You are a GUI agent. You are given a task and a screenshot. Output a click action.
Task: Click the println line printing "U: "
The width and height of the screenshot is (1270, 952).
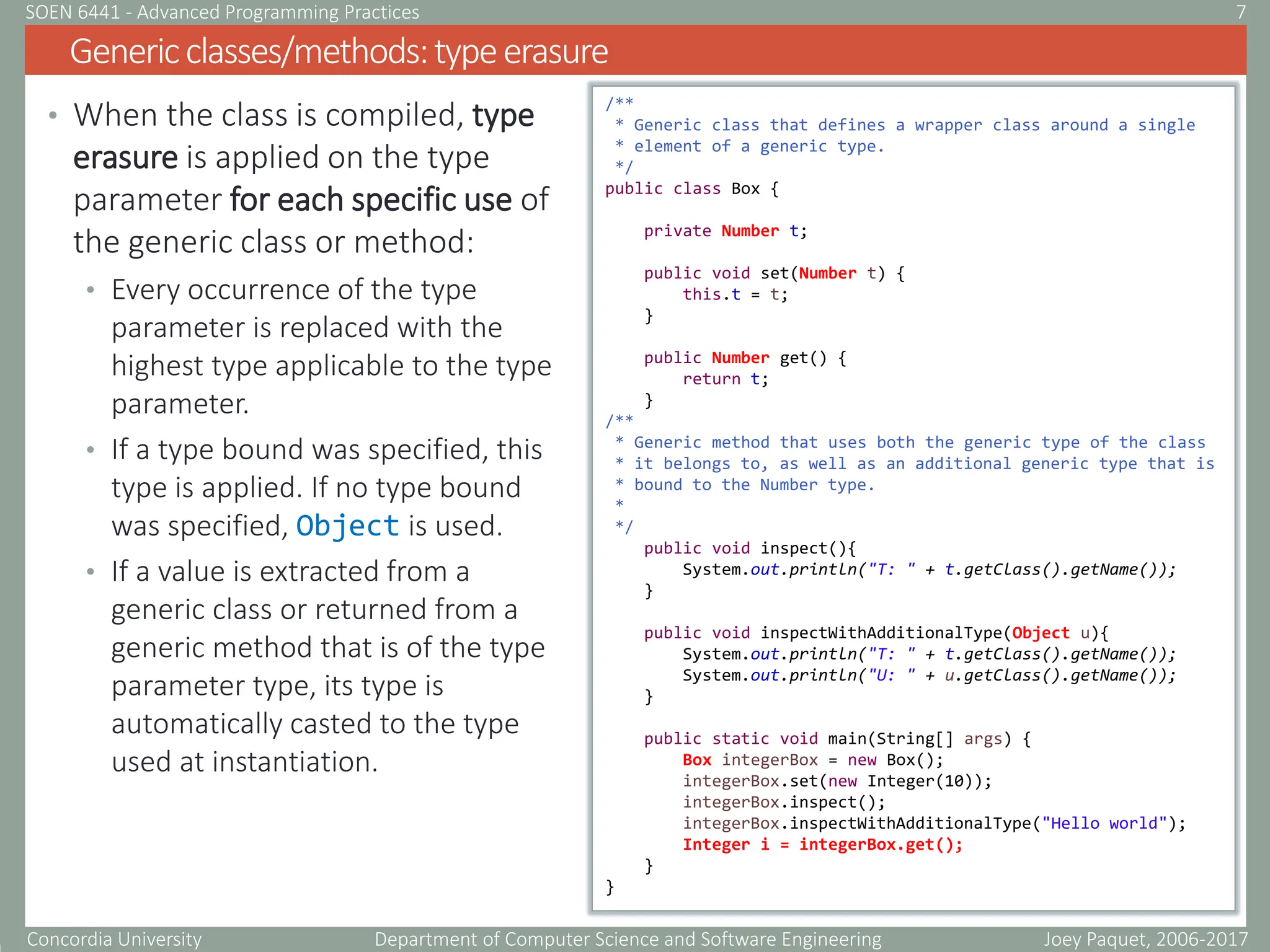(x=929, y=675)
